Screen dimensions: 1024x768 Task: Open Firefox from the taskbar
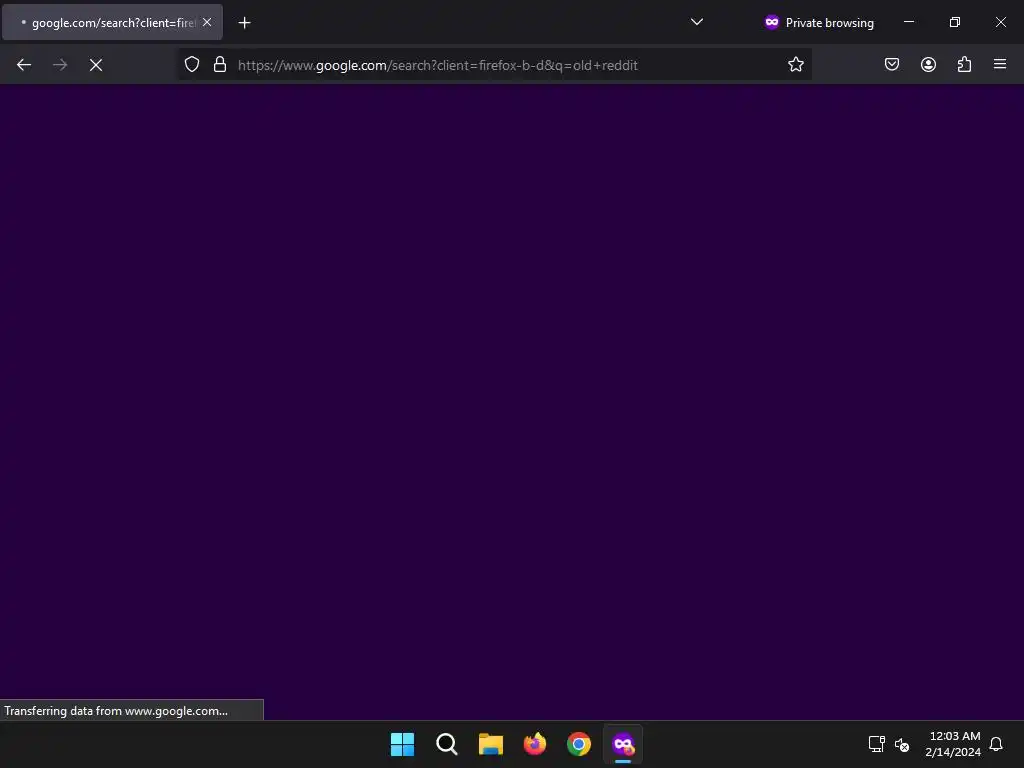tap(535, 744)
